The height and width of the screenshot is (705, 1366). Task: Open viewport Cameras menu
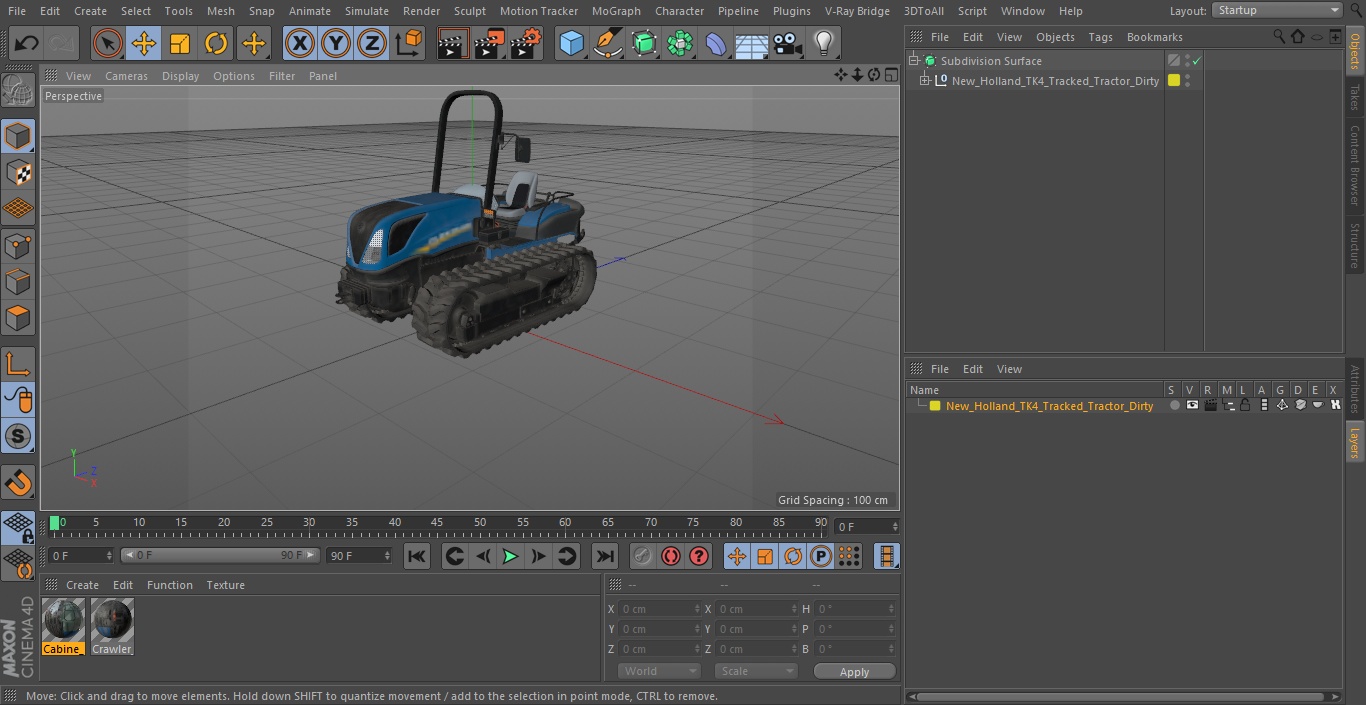[126, 76]
